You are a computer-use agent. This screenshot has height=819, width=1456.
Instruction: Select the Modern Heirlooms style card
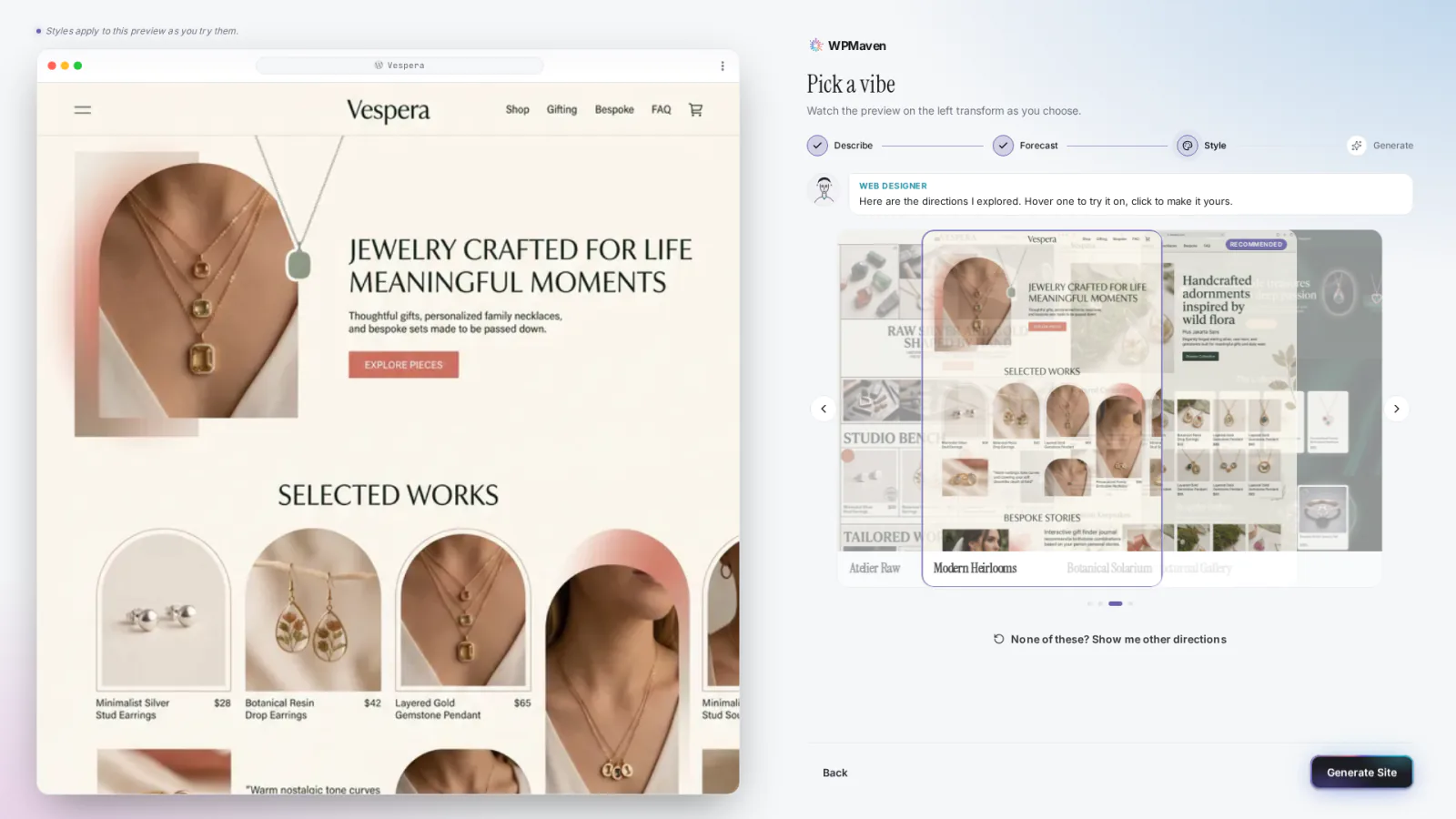(1042, 409)
